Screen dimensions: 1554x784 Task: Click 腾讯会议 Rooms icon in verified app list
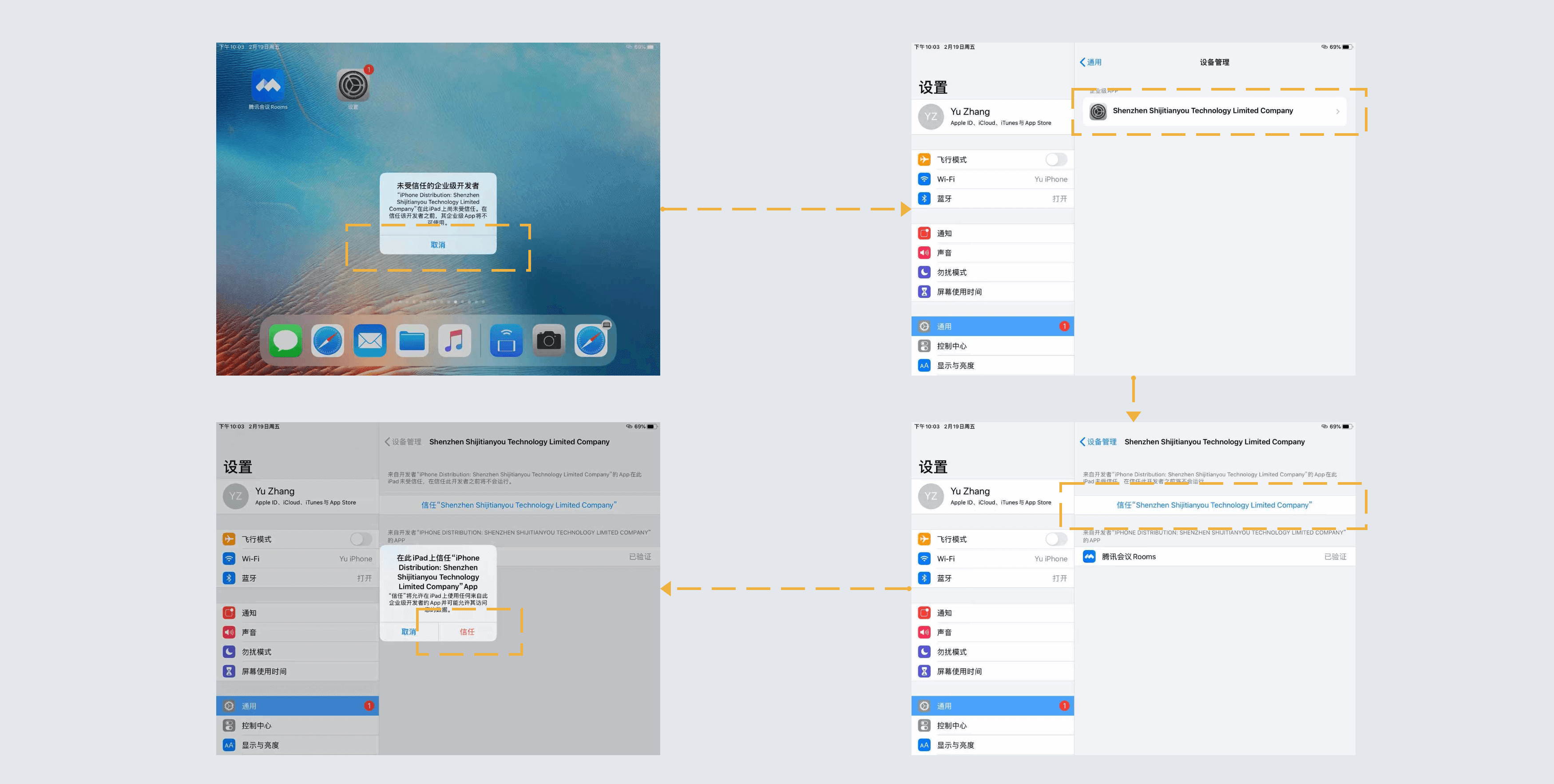click(x=1089, y=557)
